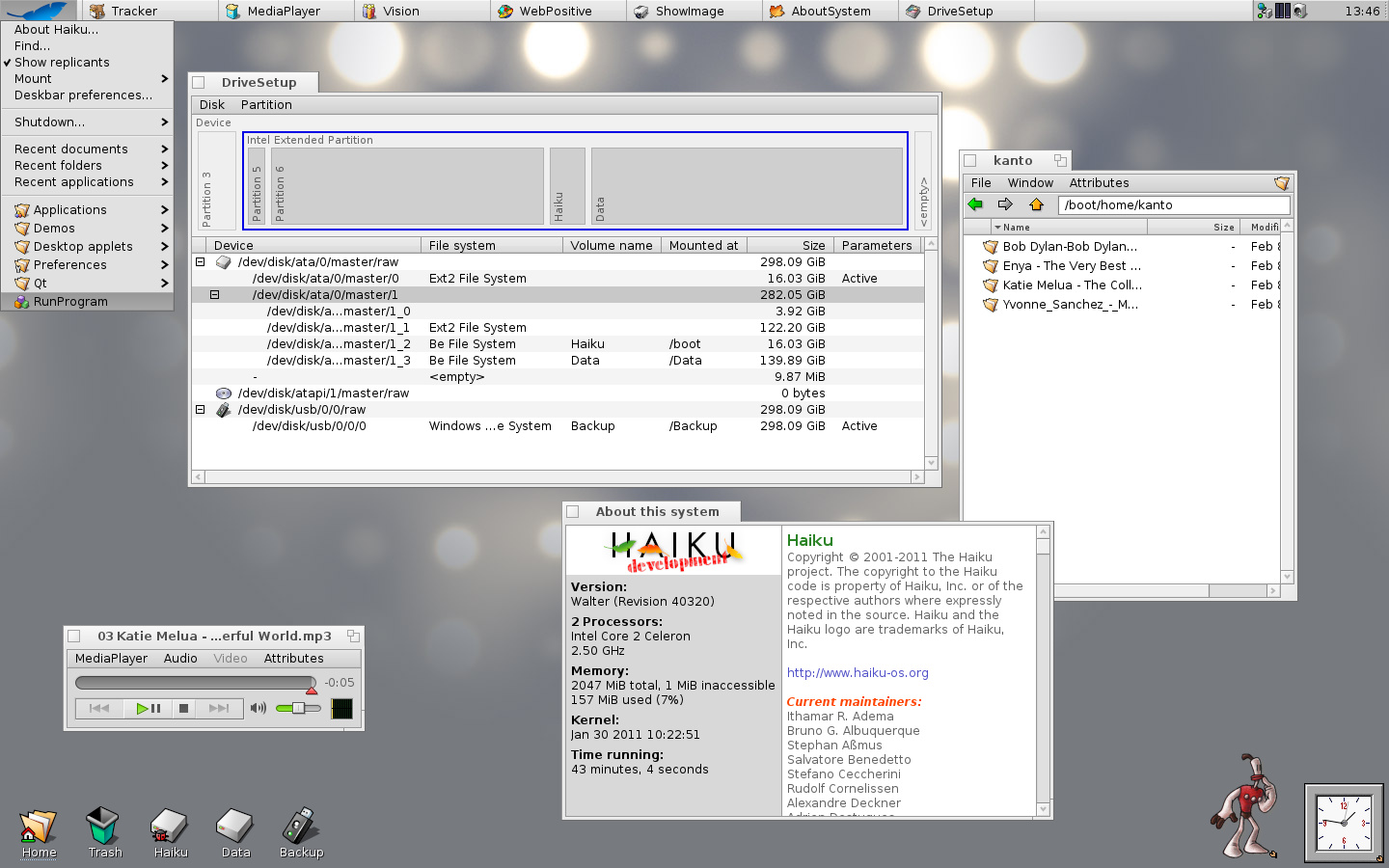Collapse the /dev/disk/ata/0/master/1 partition tree
Viewport: 1389px width, 868px height.
coord(215,294)
